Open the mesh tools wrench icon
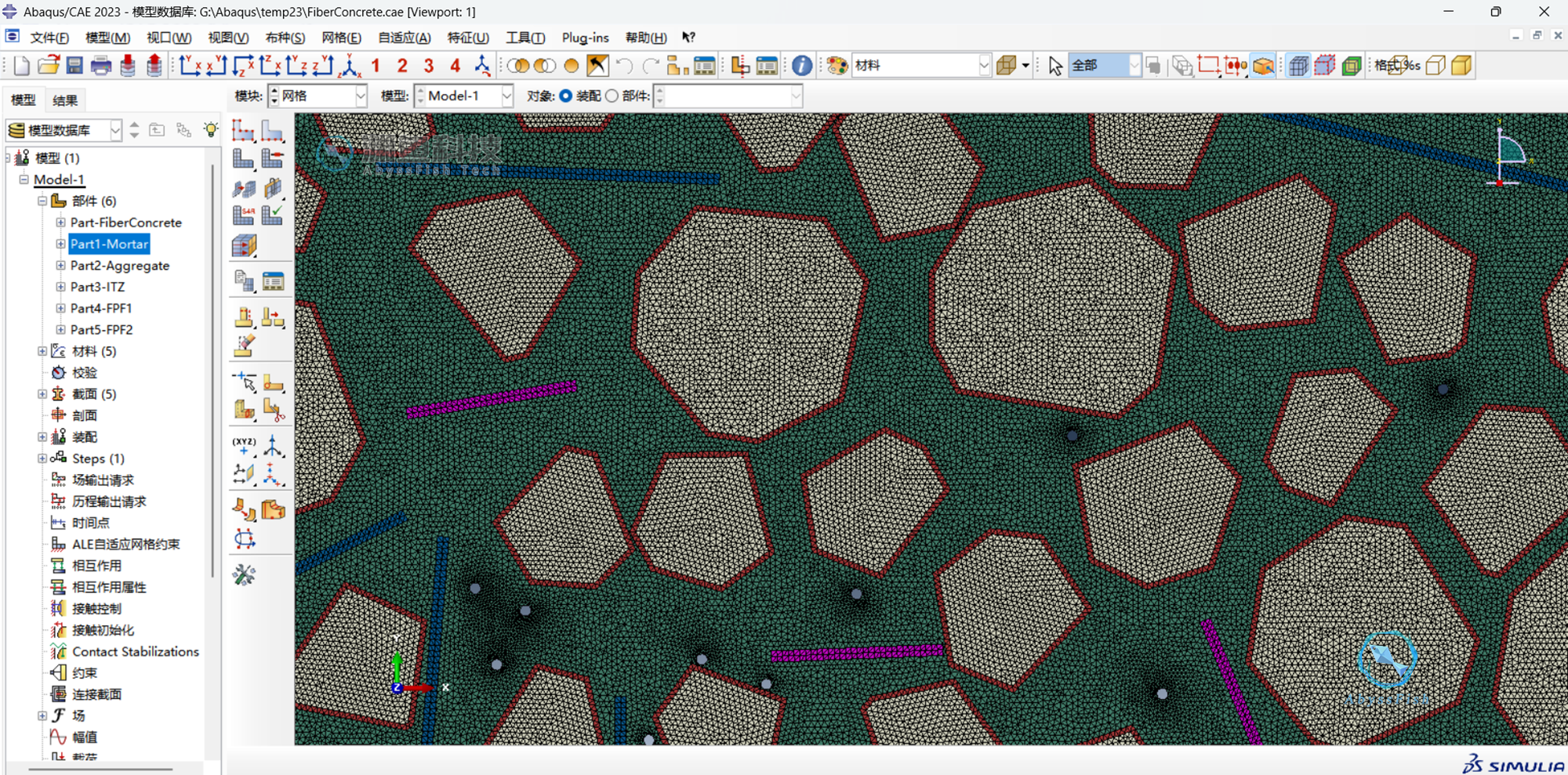 tap(244, 575)
